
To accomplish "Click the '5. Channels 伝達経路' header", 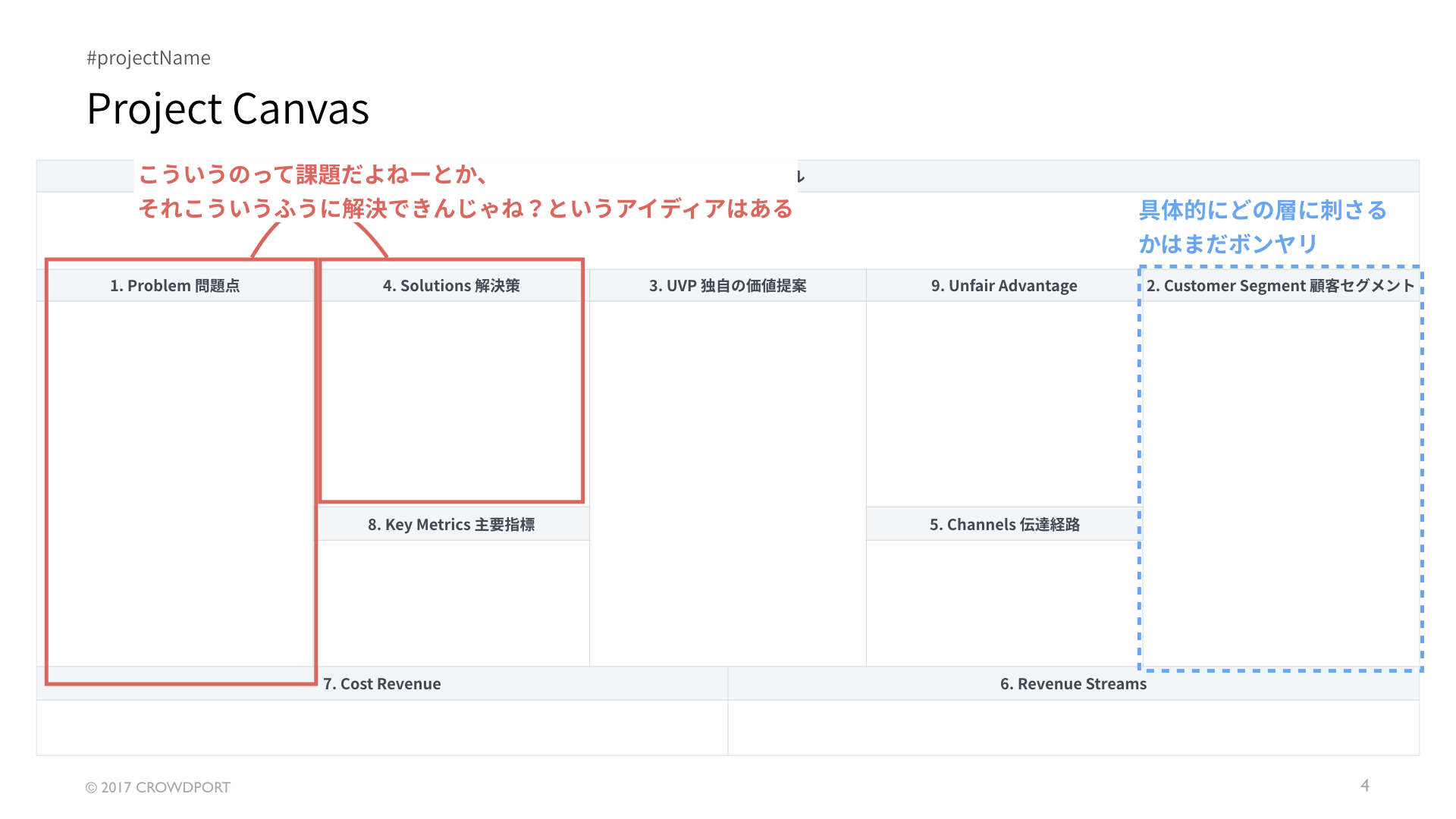I will tap(1004, 525).
